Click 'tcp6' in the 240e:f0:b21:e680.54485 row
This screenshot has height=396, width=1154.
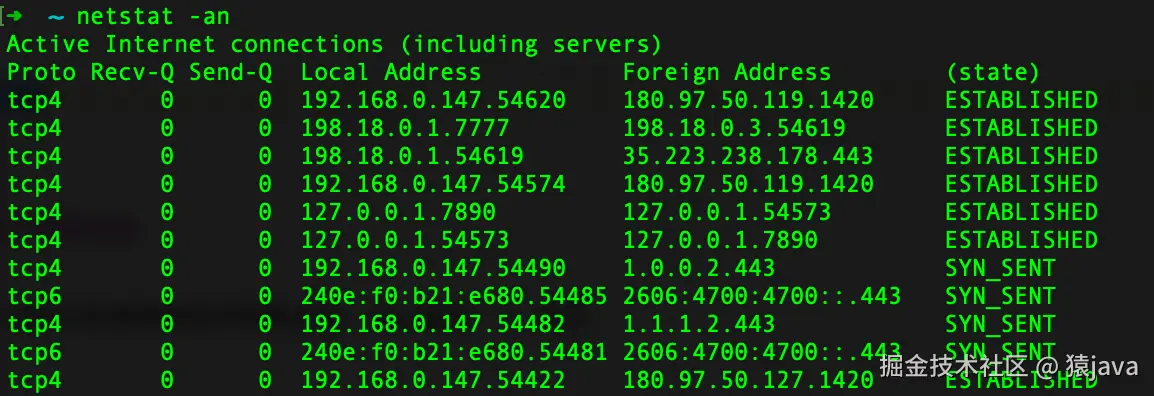[x=35, y=296]
